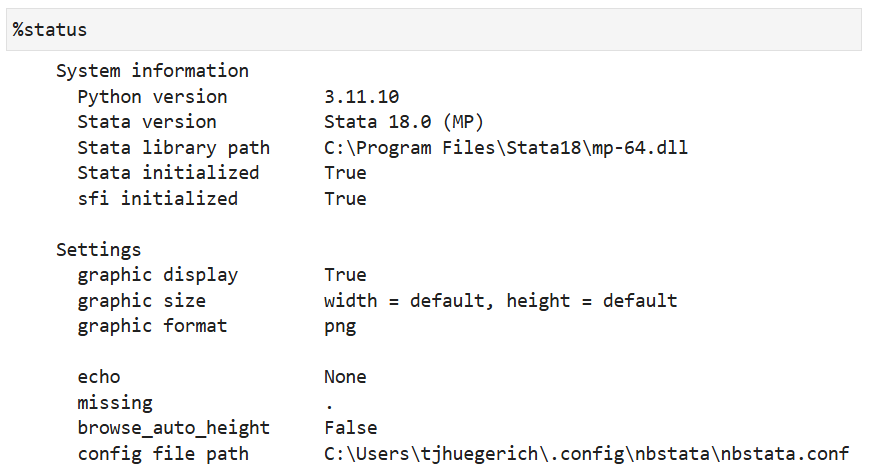
Task: Click the 3.11.10 Python version value
Action: (361, 97)
